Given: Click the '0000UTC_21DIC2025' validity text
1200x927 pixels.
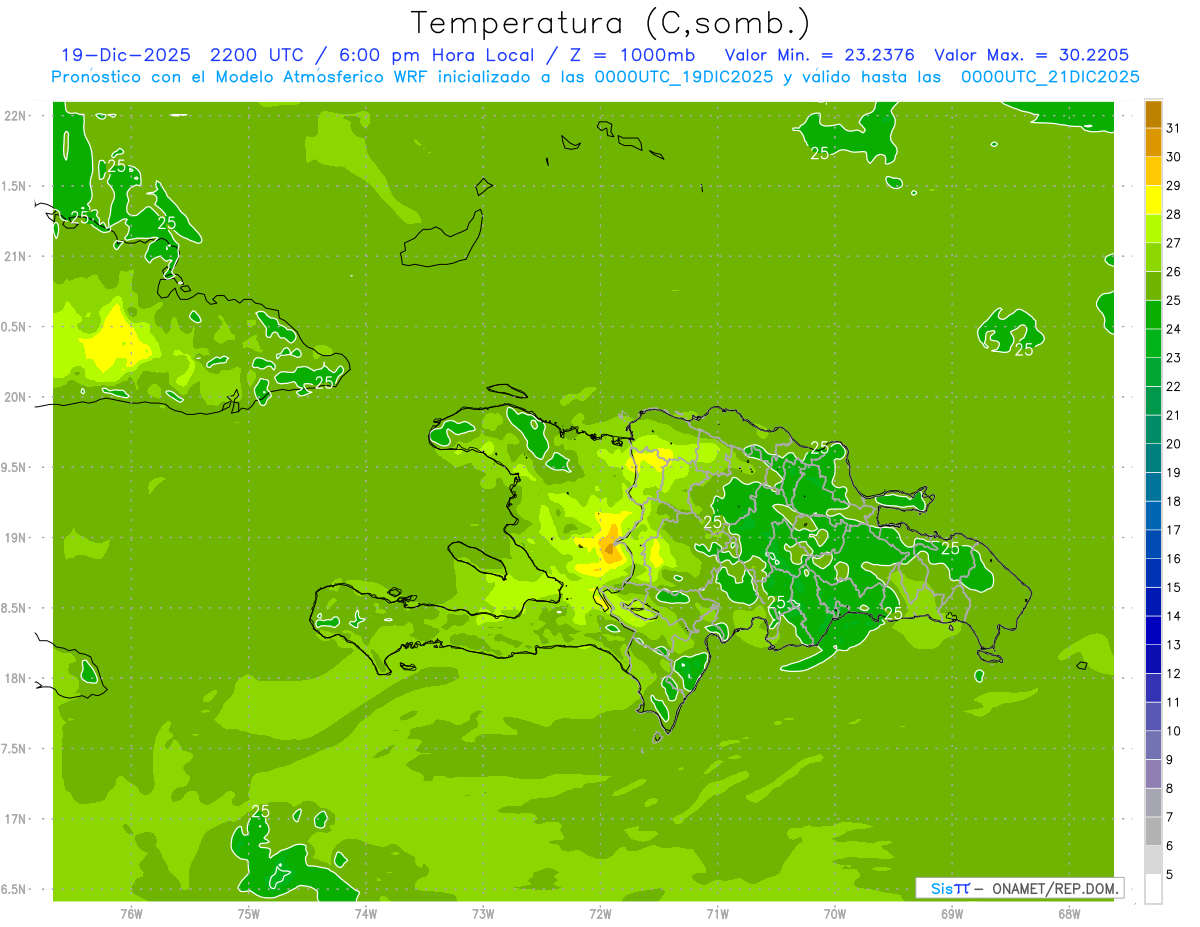Looking at the screenshot, I should 1050,77.
